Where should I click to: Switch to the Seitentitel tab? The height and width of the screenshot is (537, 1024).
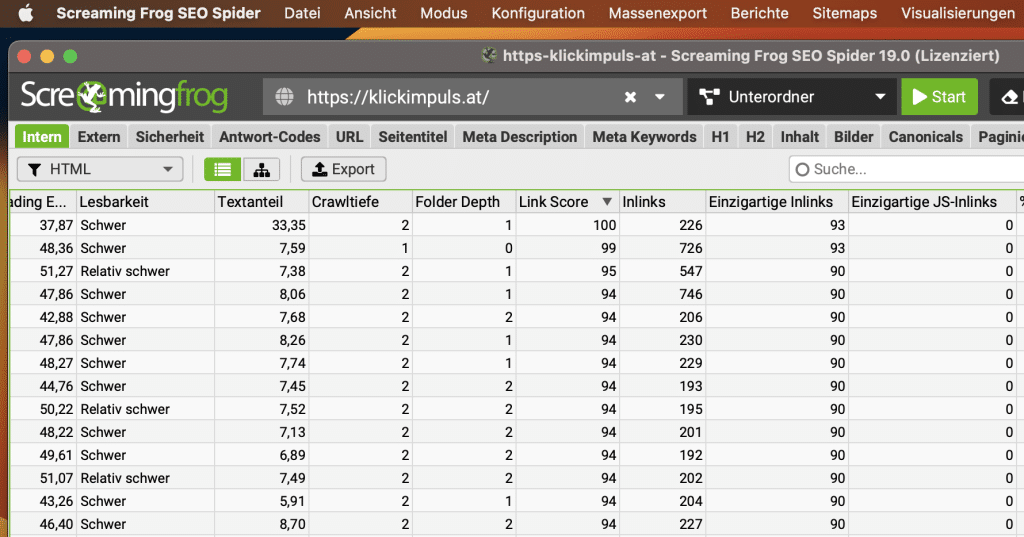pyautogui.click(x=413, y=137)
